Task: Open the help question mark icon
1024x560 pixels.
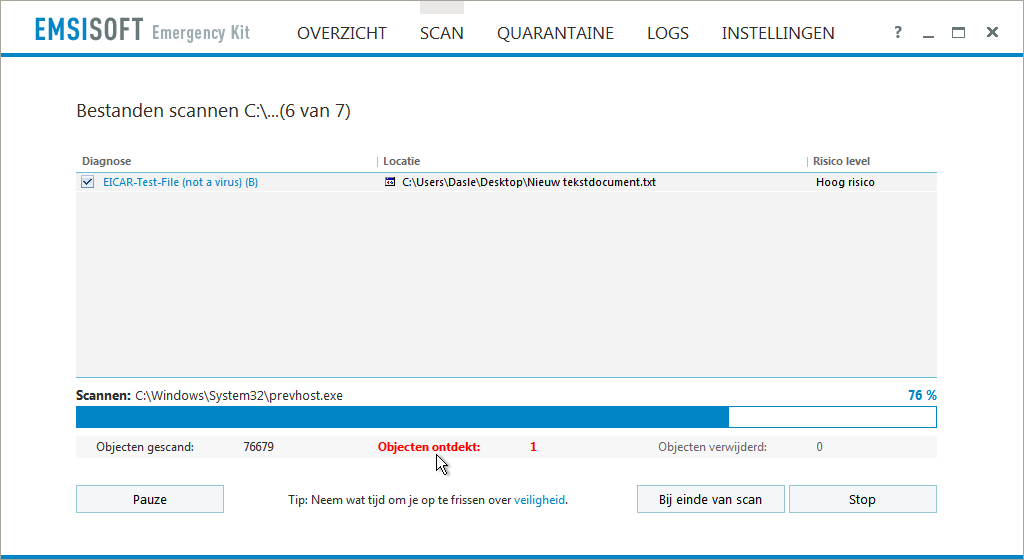Action: pyautogui.click(x=898, y=32)
